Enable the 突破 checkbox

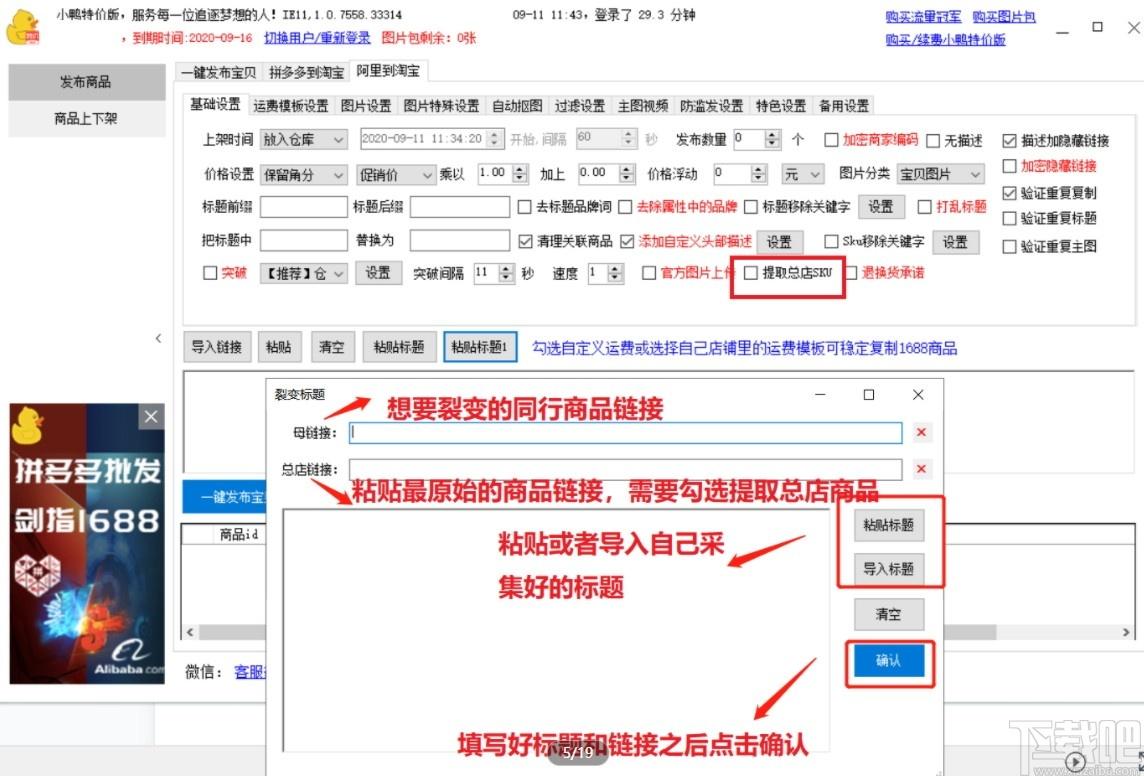click(210, 273)
